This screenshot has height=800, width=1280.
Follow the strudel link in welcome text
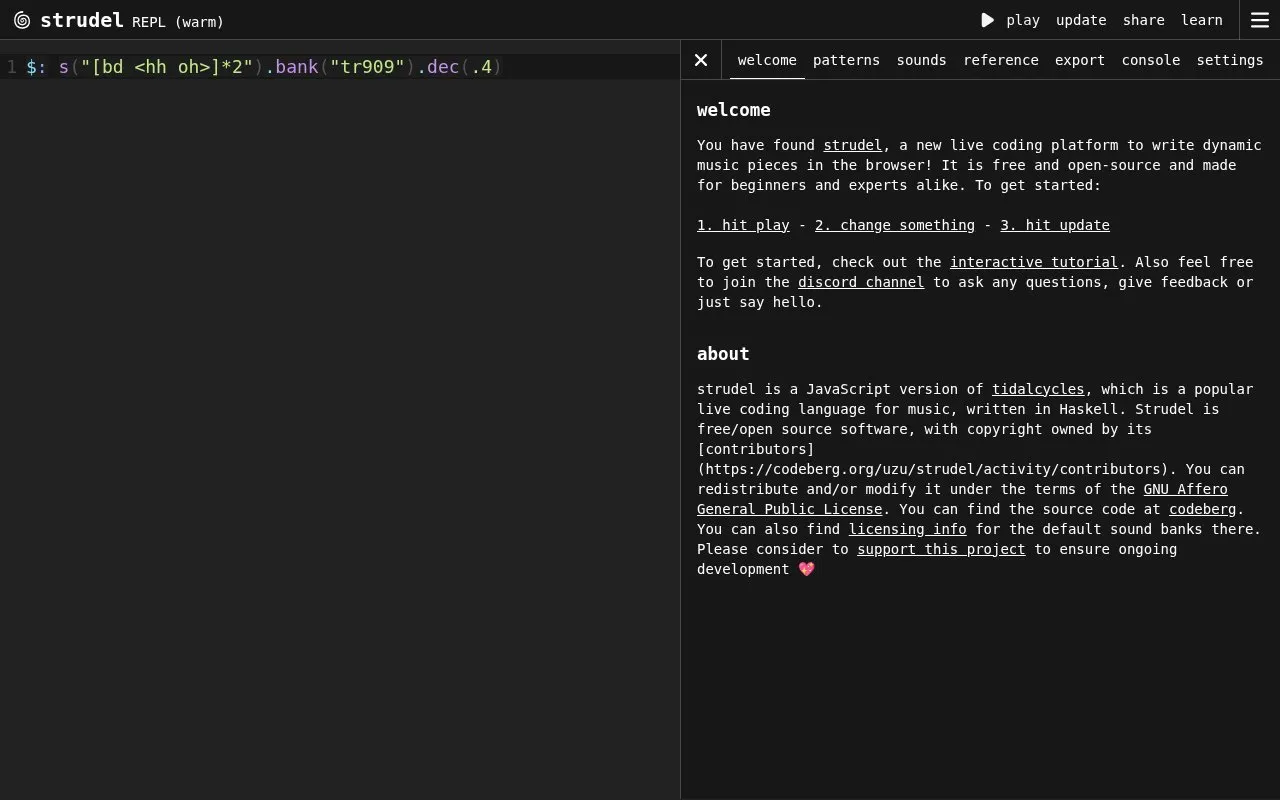point(852,145)
